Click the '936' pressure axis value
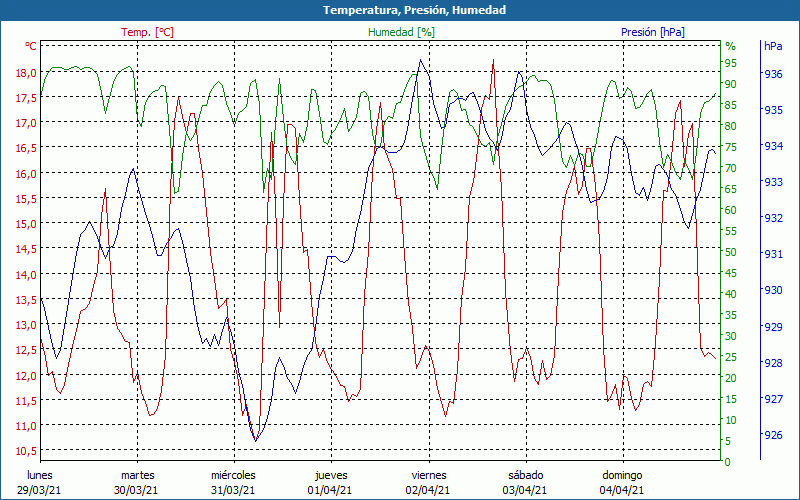 pyautogui.click(x=773, y=74)
